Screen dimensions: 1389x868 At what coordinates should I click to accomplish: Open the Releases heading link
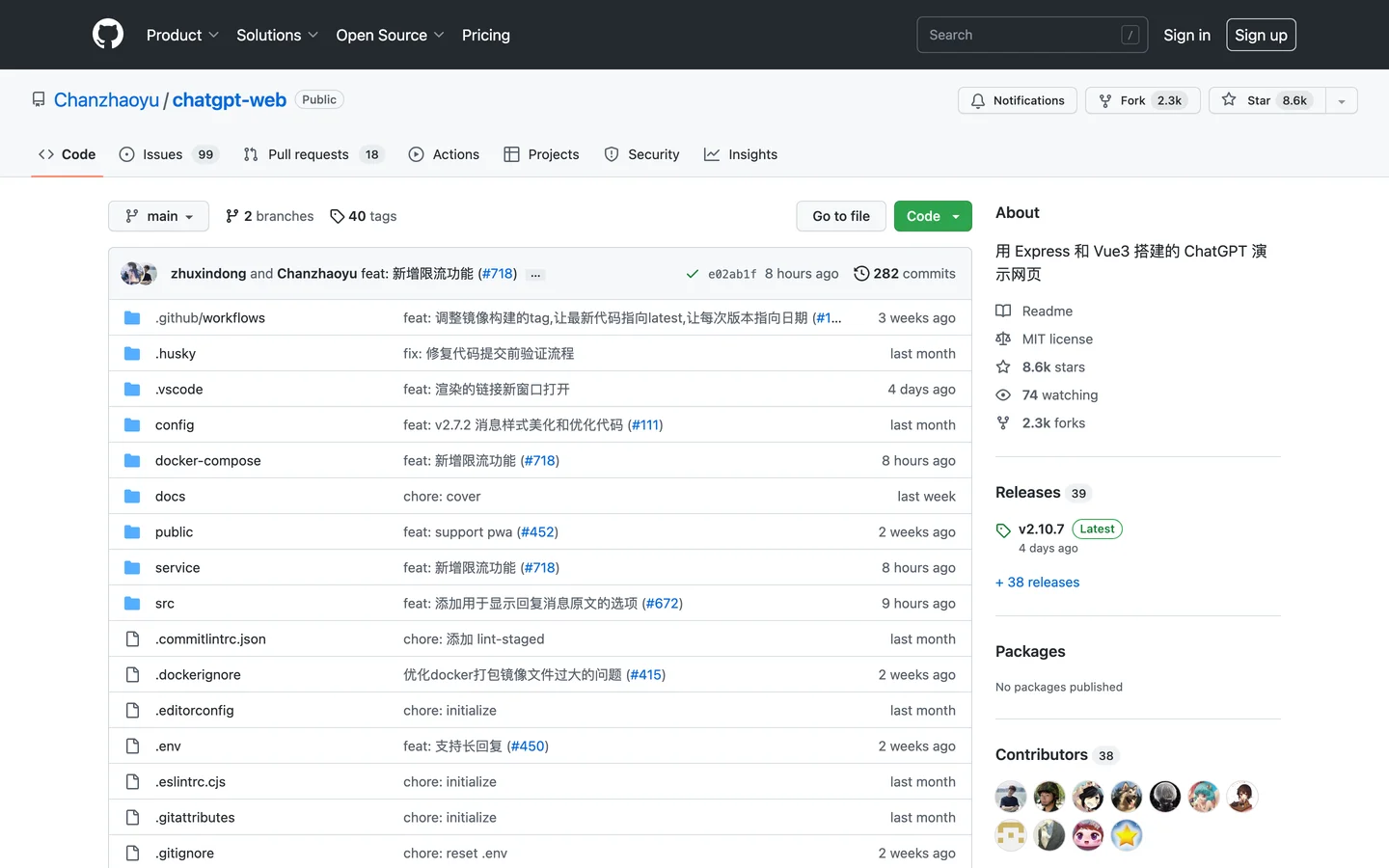[1027, 493]
